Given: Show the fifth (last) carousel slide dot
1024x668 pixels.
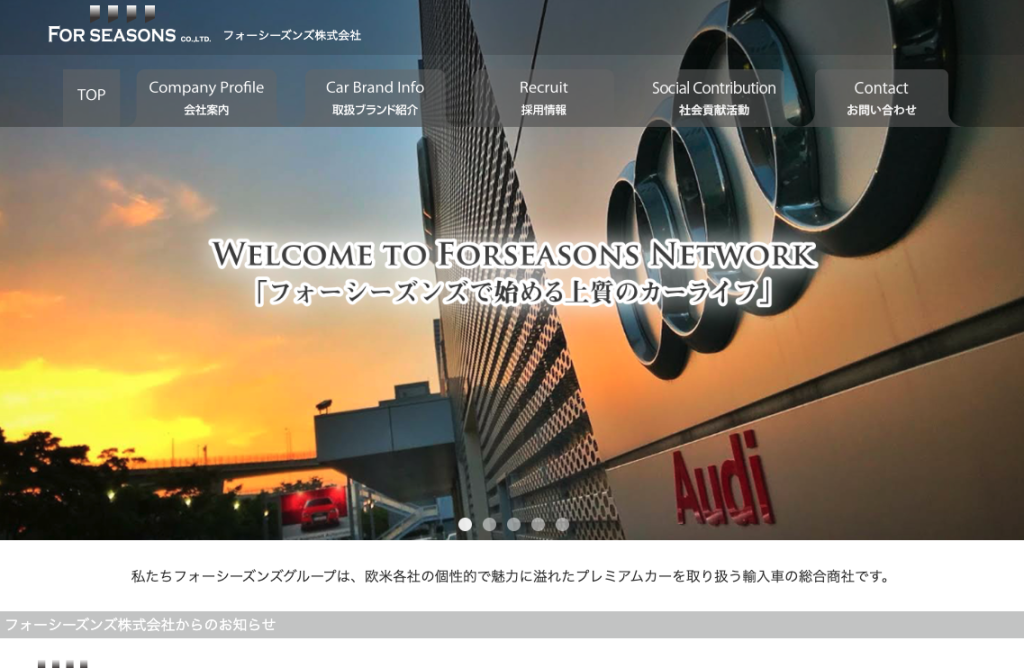Looking at the screenshot, I should (562, 524).
